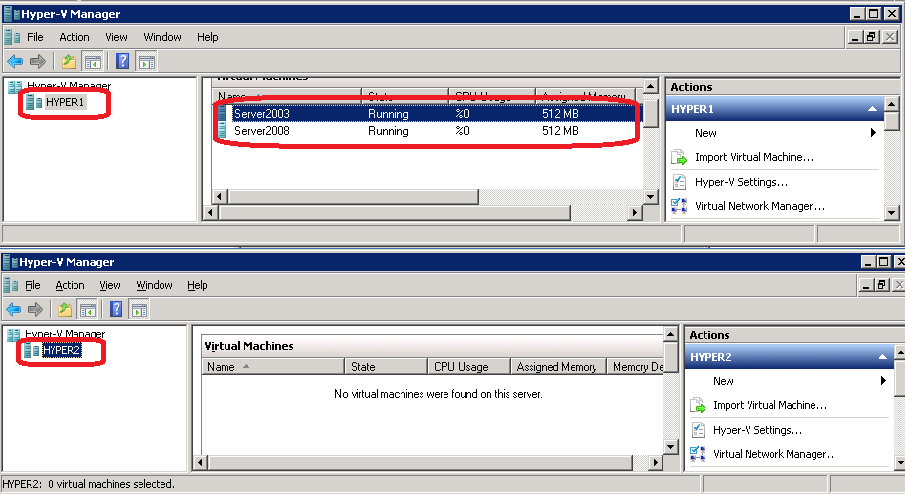Select the Server2008 virtual machine icon
Screen dimensions: 905x494
[x=223, y=131]
